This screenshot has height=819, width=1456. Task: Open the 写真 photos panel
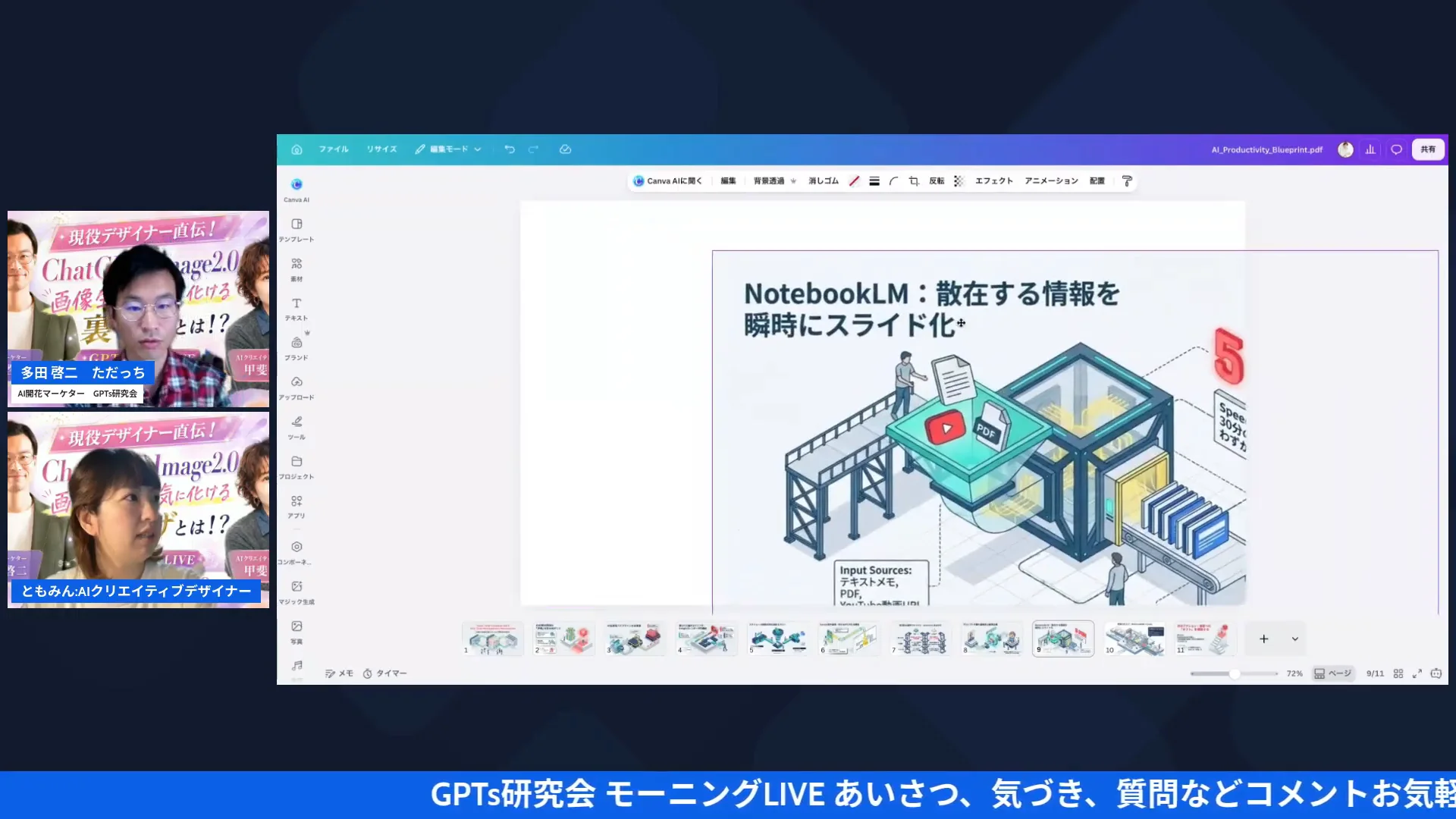(x=297, y=632)
